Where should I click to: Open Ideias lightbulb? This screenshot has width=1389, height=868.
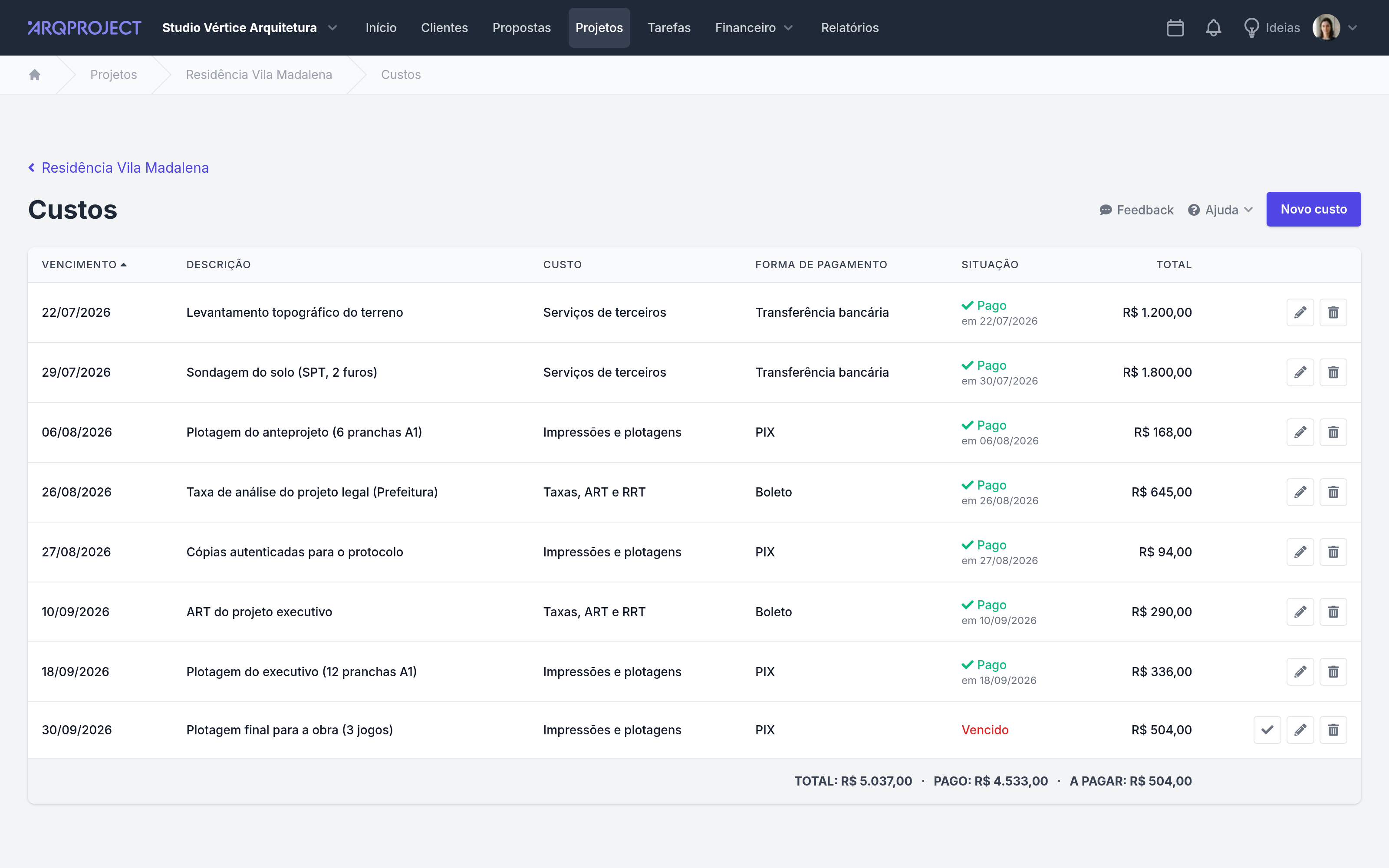coord(1271,27)
